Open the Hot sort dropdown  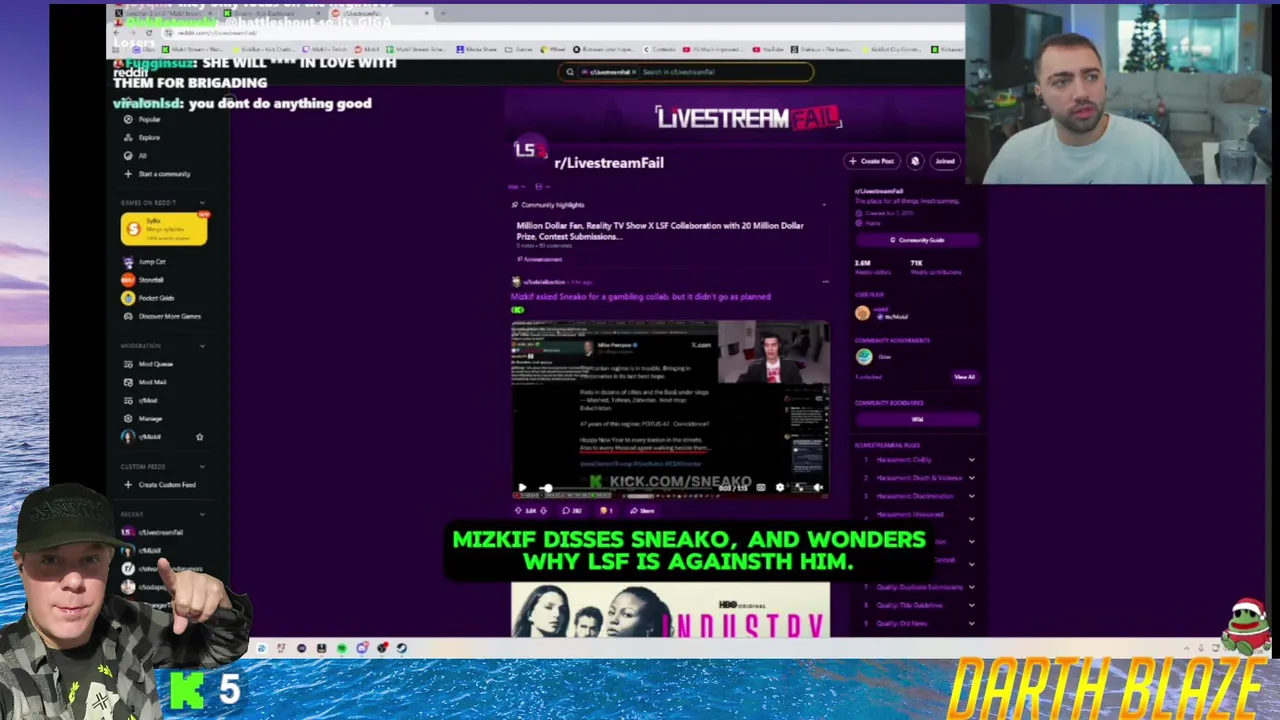click(515, 186)
